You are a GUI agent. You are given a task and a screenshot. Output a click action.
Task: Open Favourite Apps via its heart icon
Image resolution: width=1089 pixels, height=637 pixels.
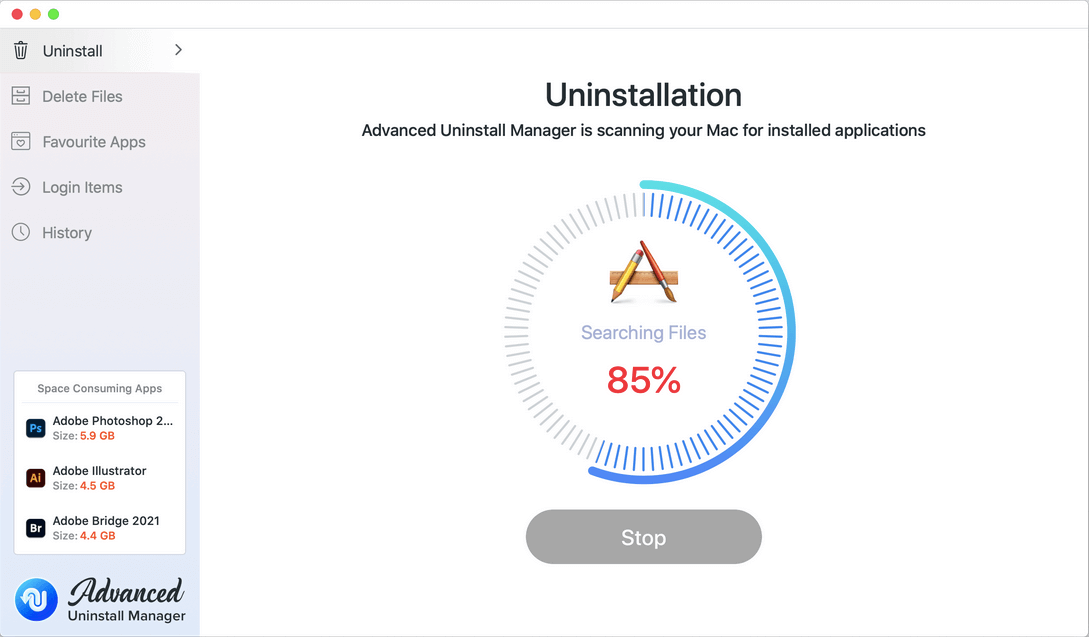tap(20, 141)
